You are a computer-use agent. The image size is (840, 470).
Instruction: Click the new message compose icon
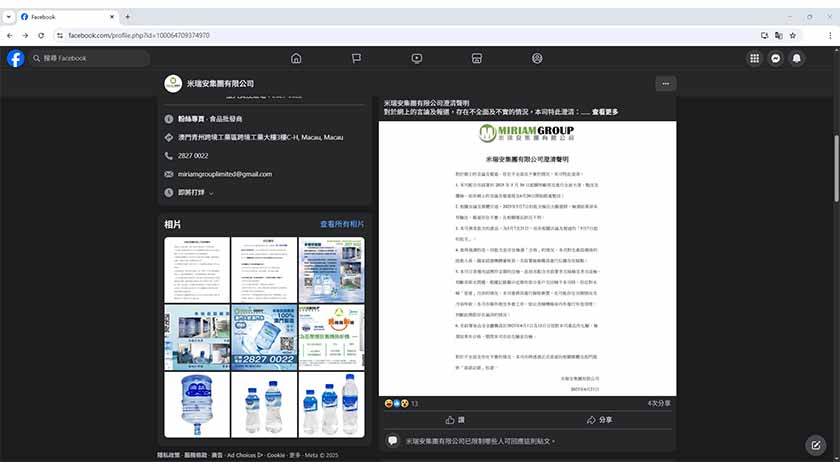[815, 445]
